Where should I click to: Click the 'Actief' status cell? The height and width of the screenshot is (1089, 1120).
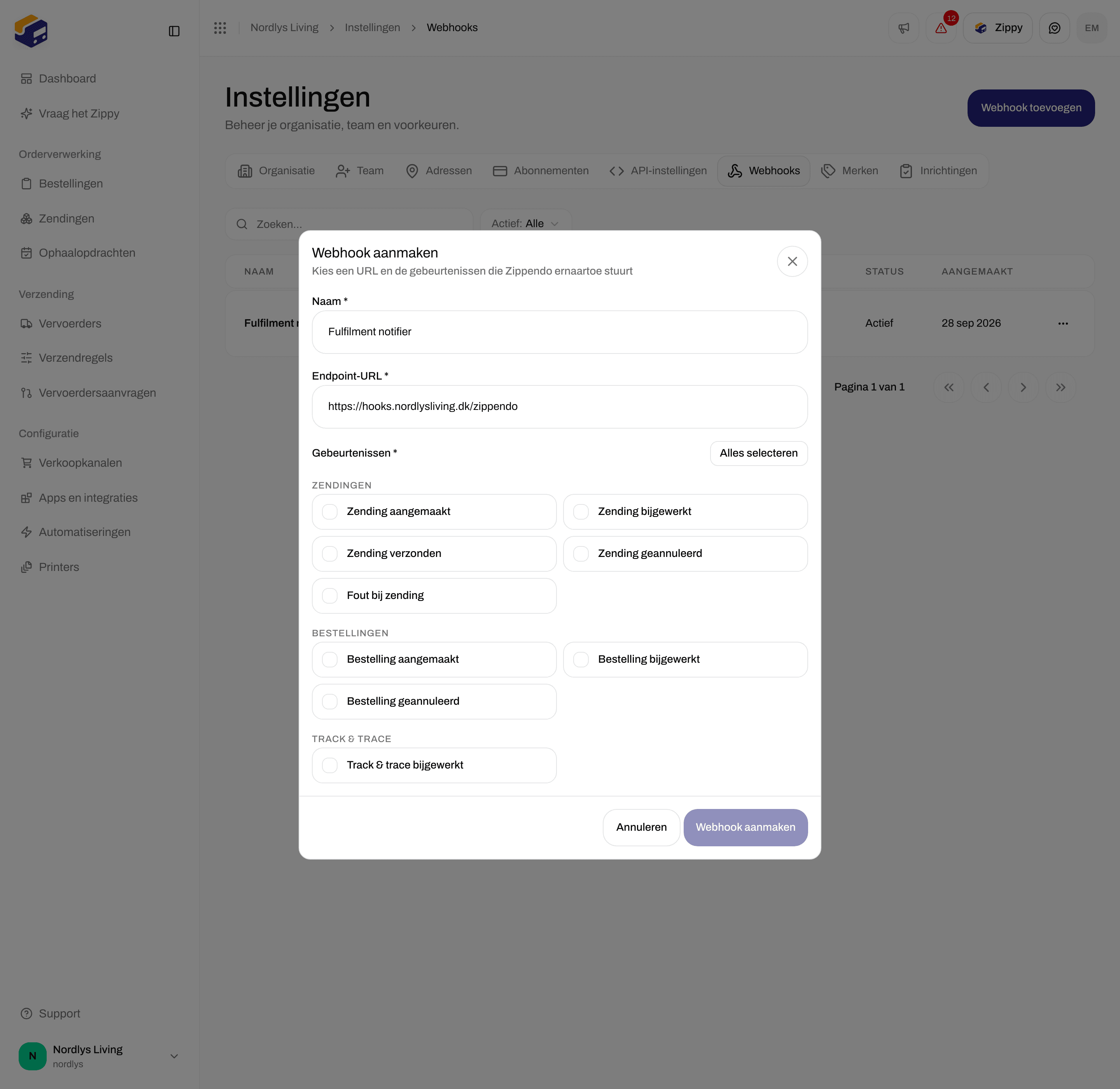click(878, 324)
